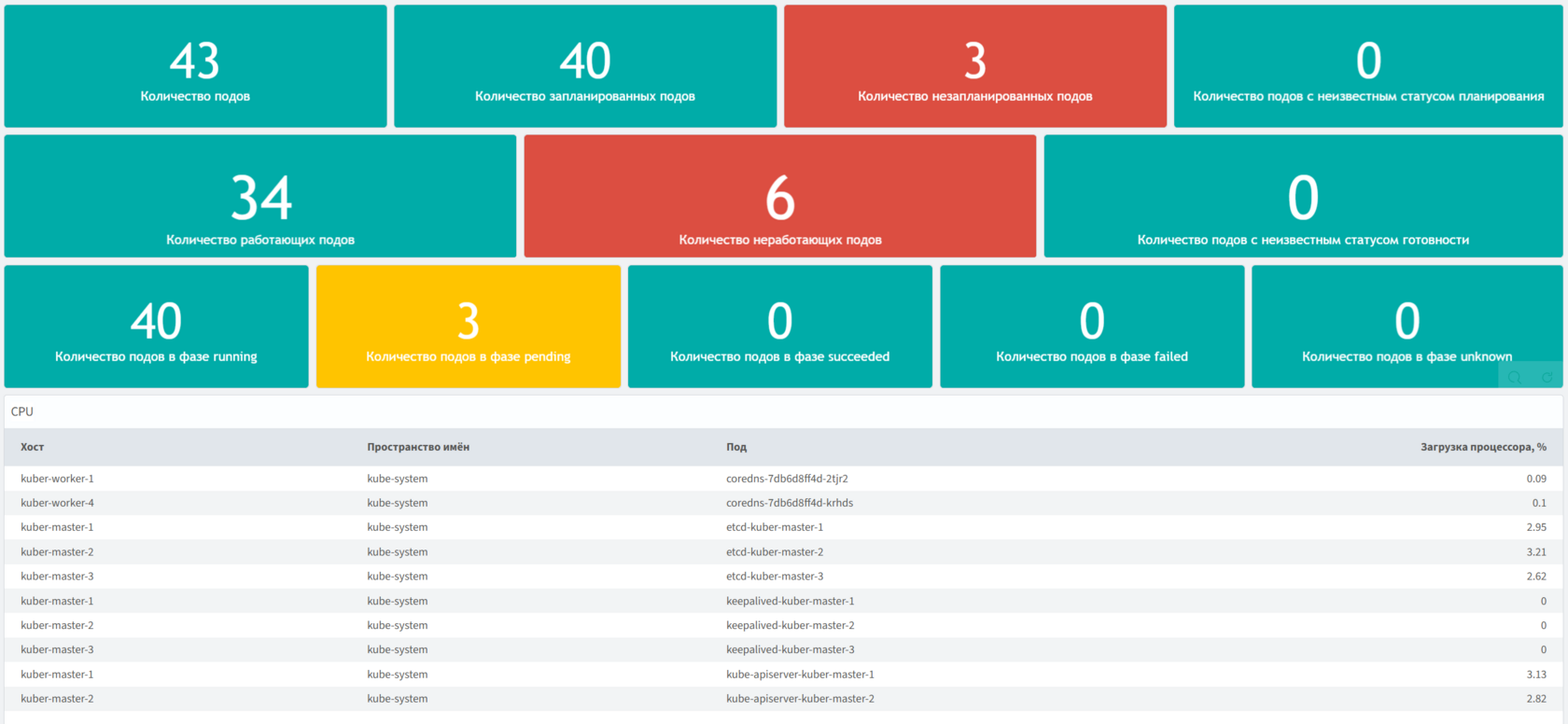Screen dimensions: 1568x724
Task: Click etcd-kuber-master-2 pod name
Action: coord(775,552)
